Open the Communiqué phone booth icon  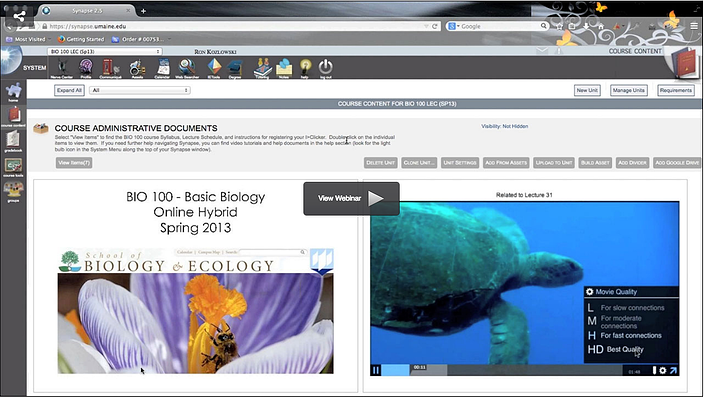click(110, 67)
